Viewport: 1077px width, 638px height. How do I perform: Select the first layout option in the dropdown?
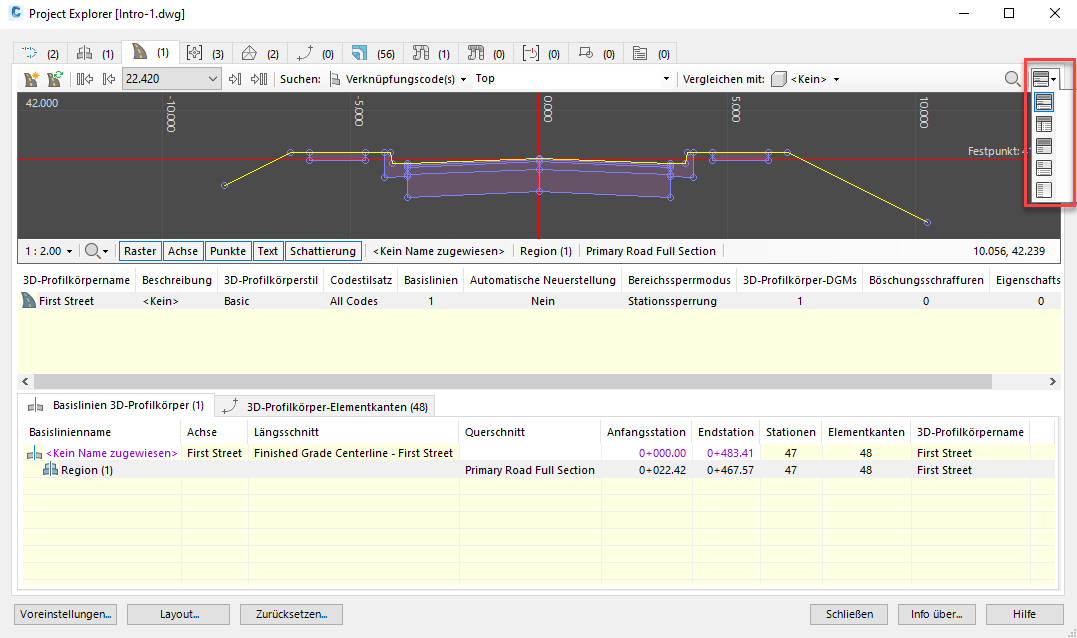point(1043,102)
